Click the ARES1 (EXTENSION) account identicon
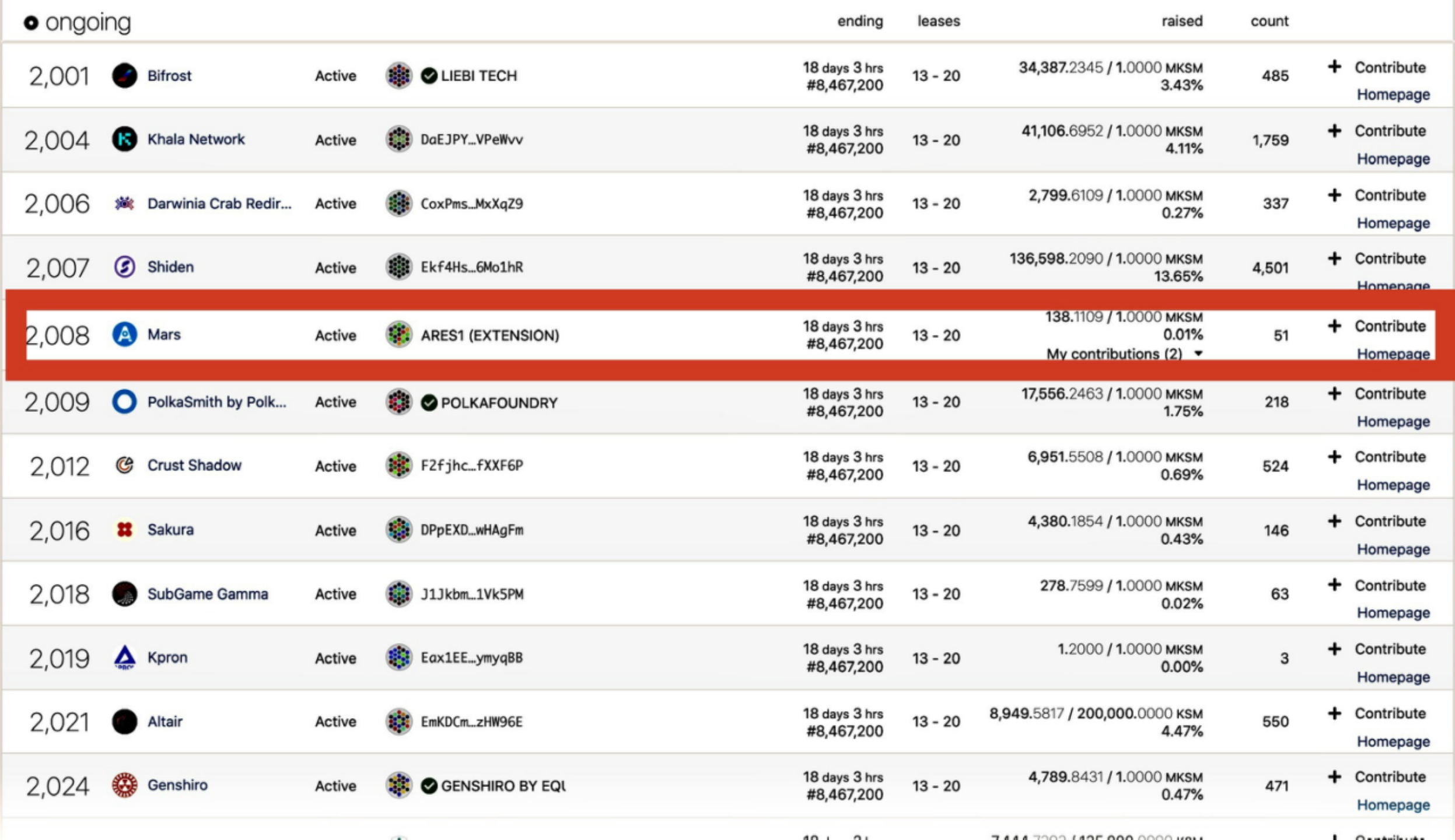This screenshot has width=1455, height=840. 399,335
